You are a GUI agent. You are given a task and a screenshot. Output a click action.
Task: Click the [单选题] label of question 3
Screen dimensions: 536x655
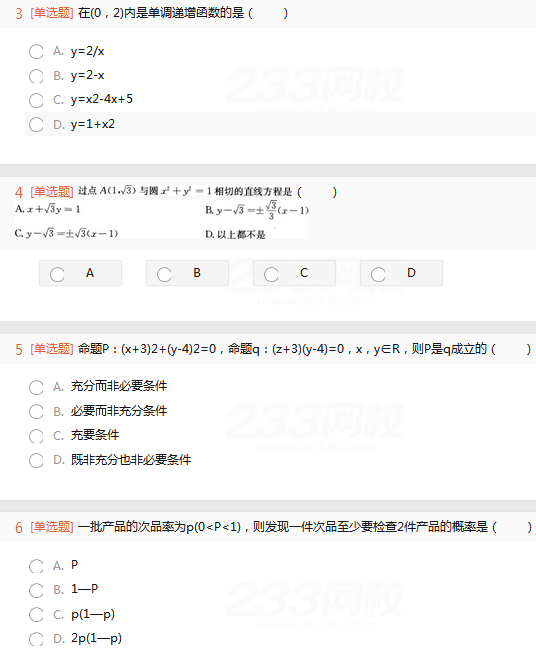click(x=52, y=13)
